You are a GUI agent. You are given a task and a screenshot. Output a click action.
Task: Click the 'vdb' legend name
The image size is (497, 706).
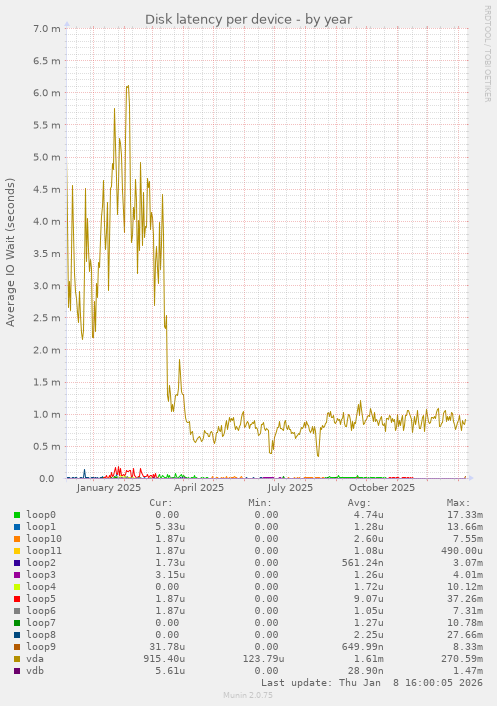[35, 671]
